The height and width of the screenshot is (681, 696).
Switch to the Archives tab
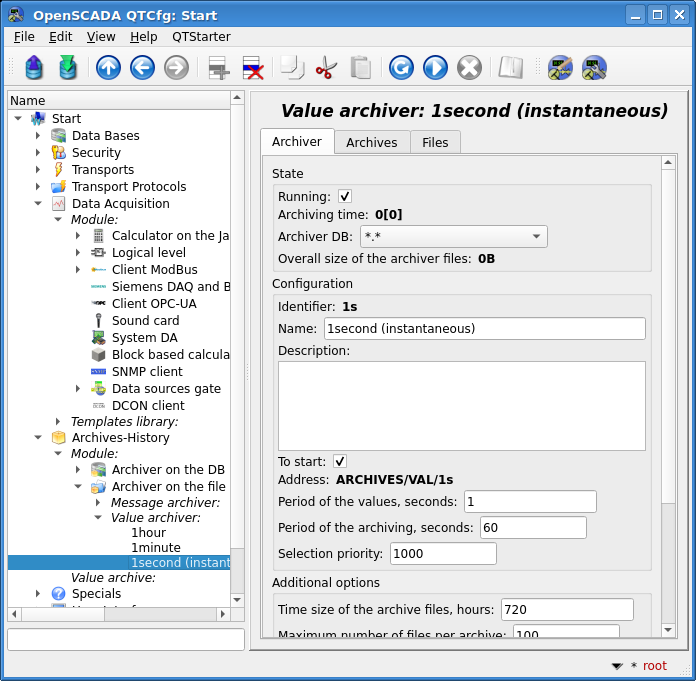tap(372, 142)
